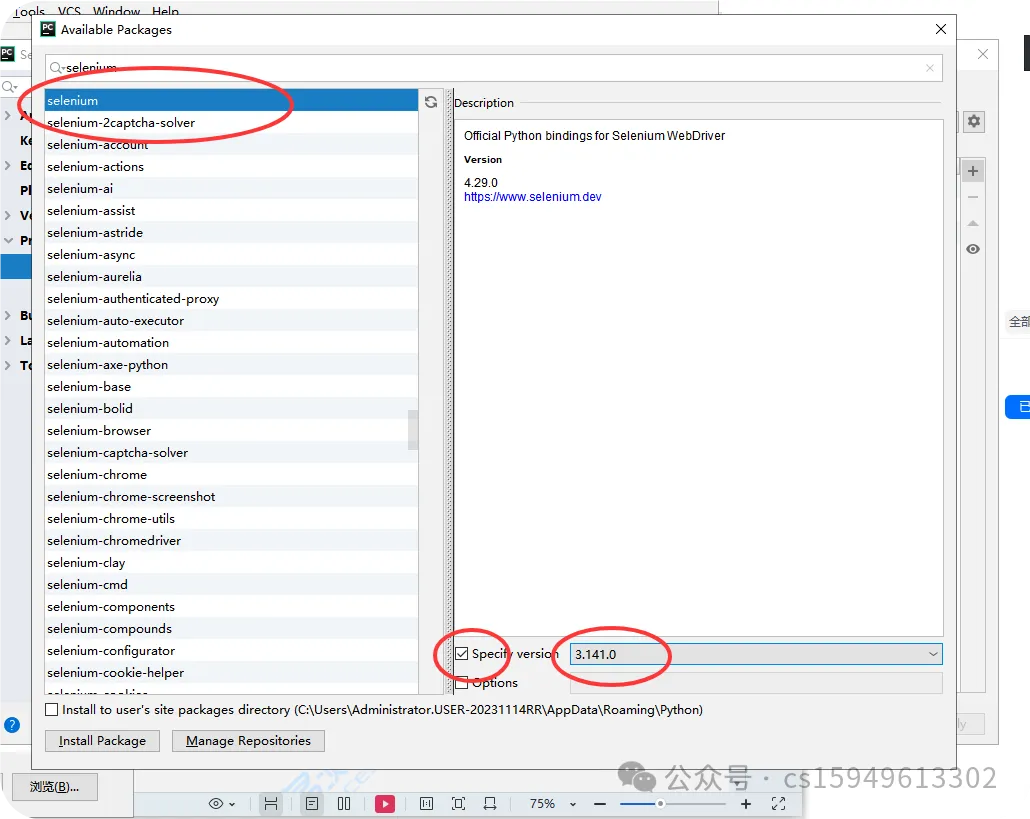Click the package list scrollbar thumb
The image size is (1030, 819).
click(413, 430)
